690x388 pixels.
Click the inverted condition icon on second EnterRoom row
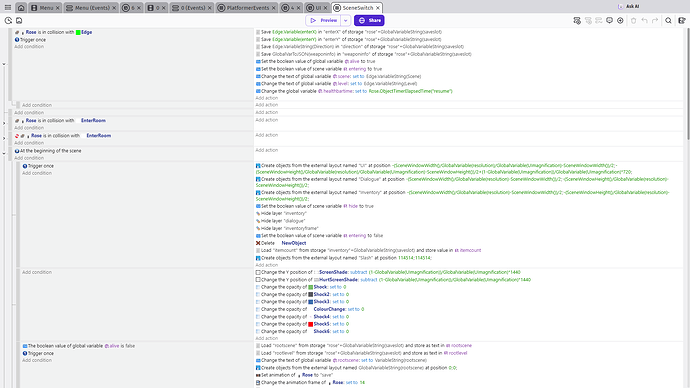(17, 135)
